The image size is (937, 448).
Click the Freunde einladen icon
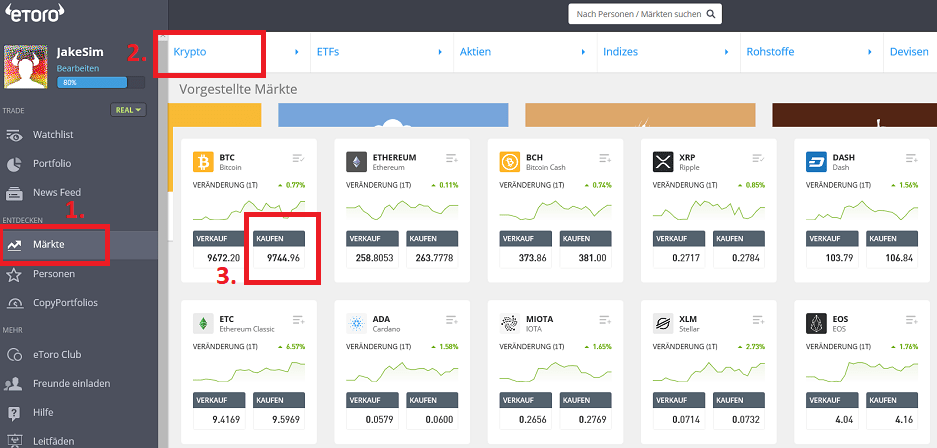(x=14, y=383)
